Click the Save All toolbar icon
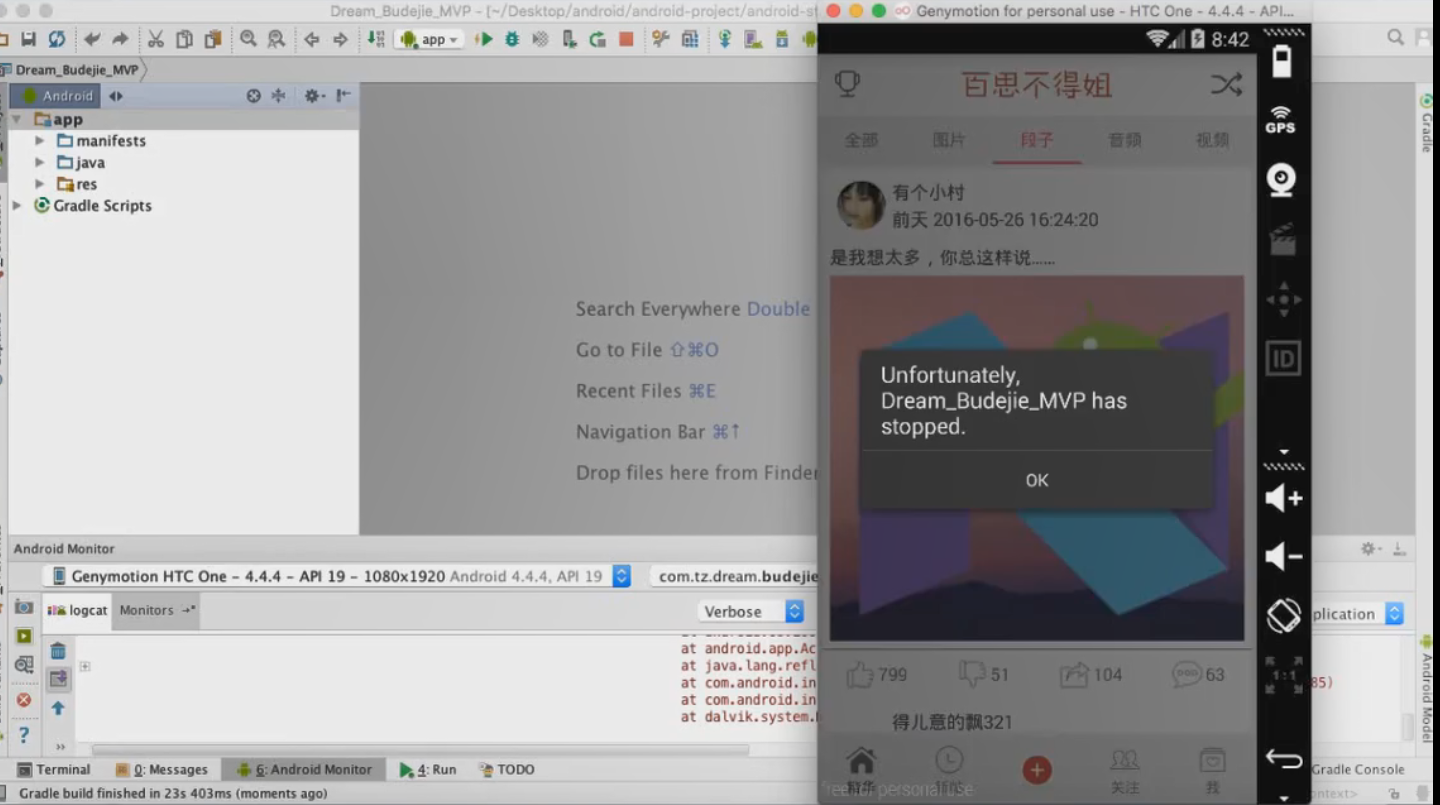Viewport: 1440px width, 805px height. click(x=28, y=39)
